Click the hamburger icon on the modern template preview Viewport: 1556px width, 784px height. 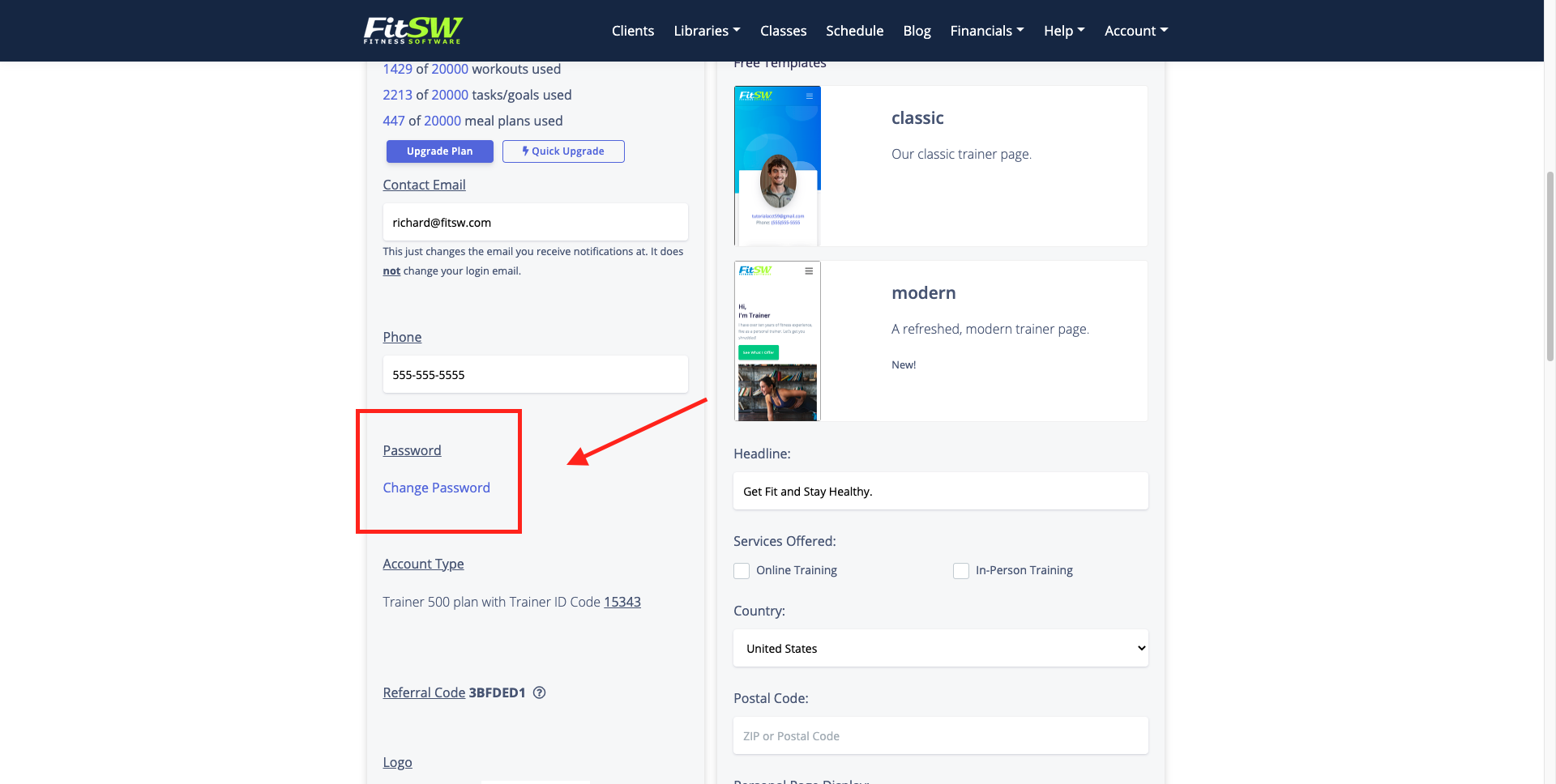click(x=808, y=271)
